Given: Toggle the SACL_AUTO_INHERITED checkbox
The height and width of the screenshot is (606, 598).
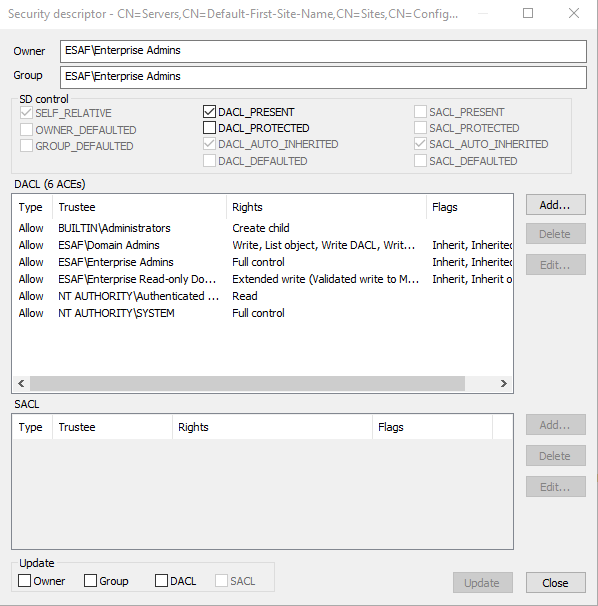Looking at the screenshot, I should click(x=420, y=144).
